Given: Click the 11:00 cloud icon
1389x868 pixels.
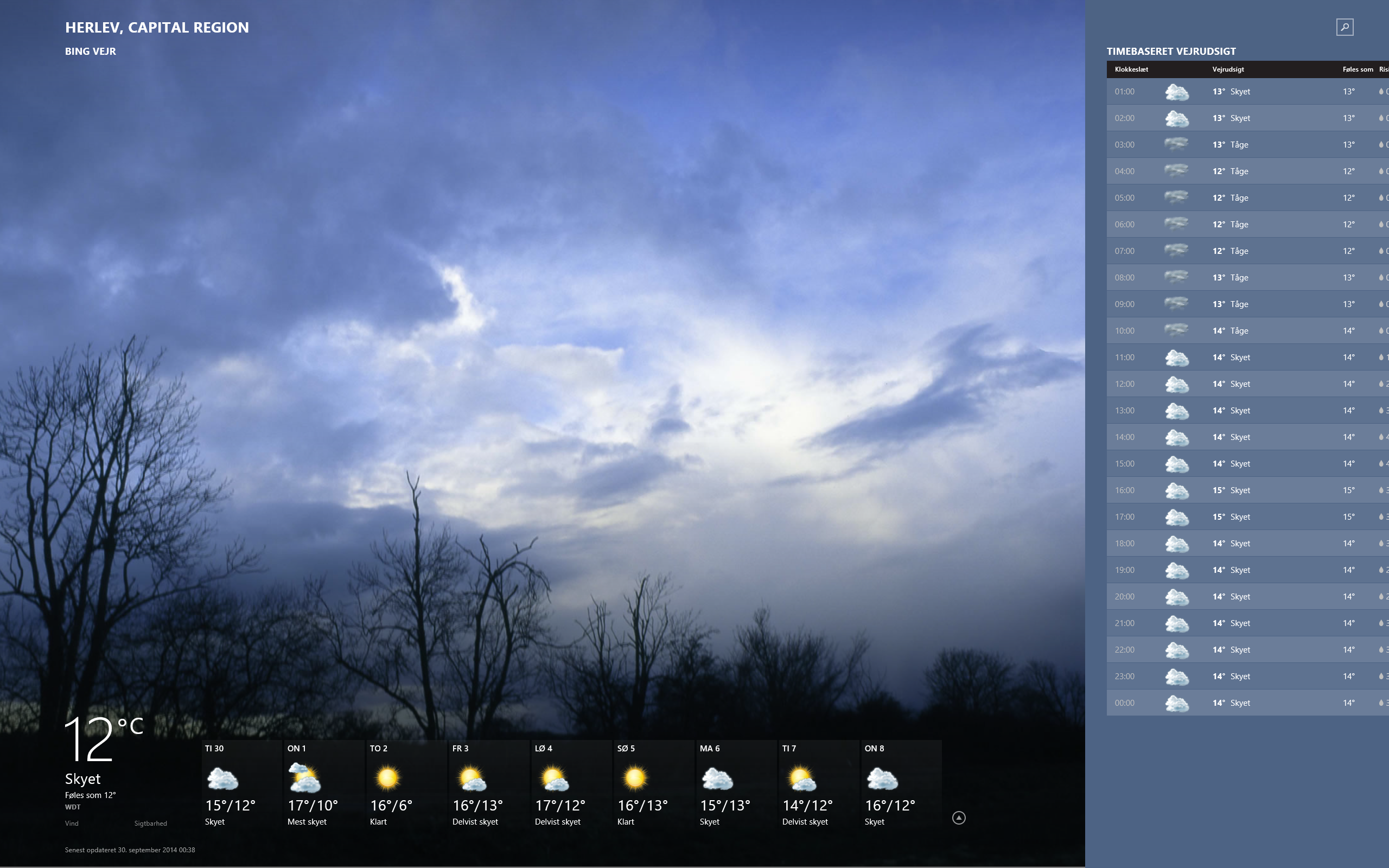Looking at the screenshot, I should 1176,358.
